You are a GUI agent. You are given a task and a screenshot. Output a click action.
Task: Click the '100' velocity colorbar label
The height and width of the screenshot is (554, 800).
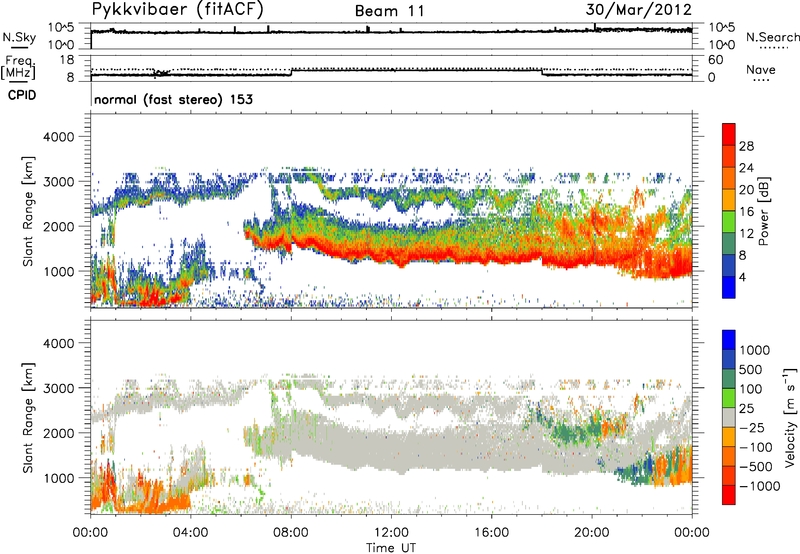point(751,389)
